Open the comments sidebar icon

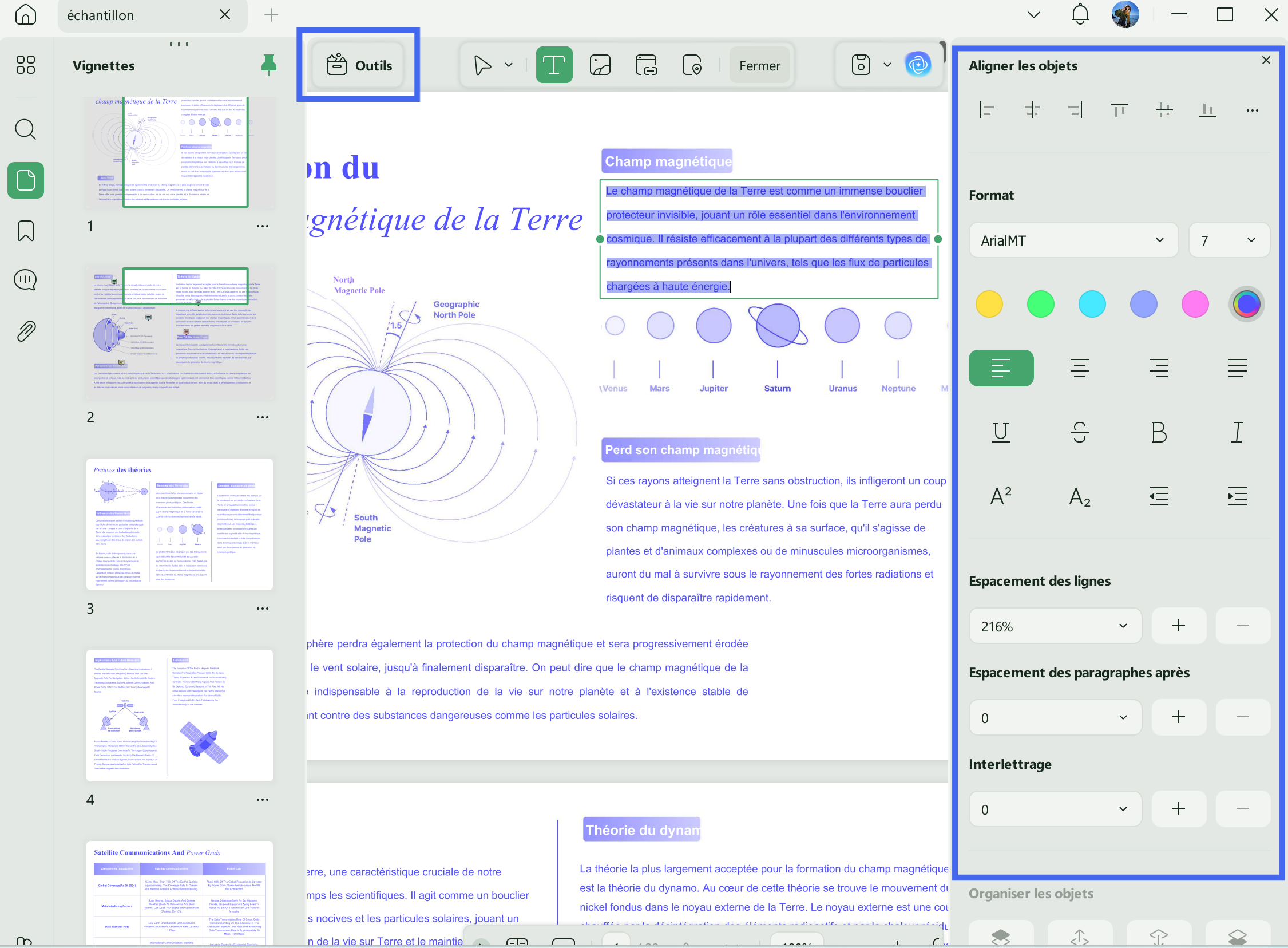click(26, 281)
